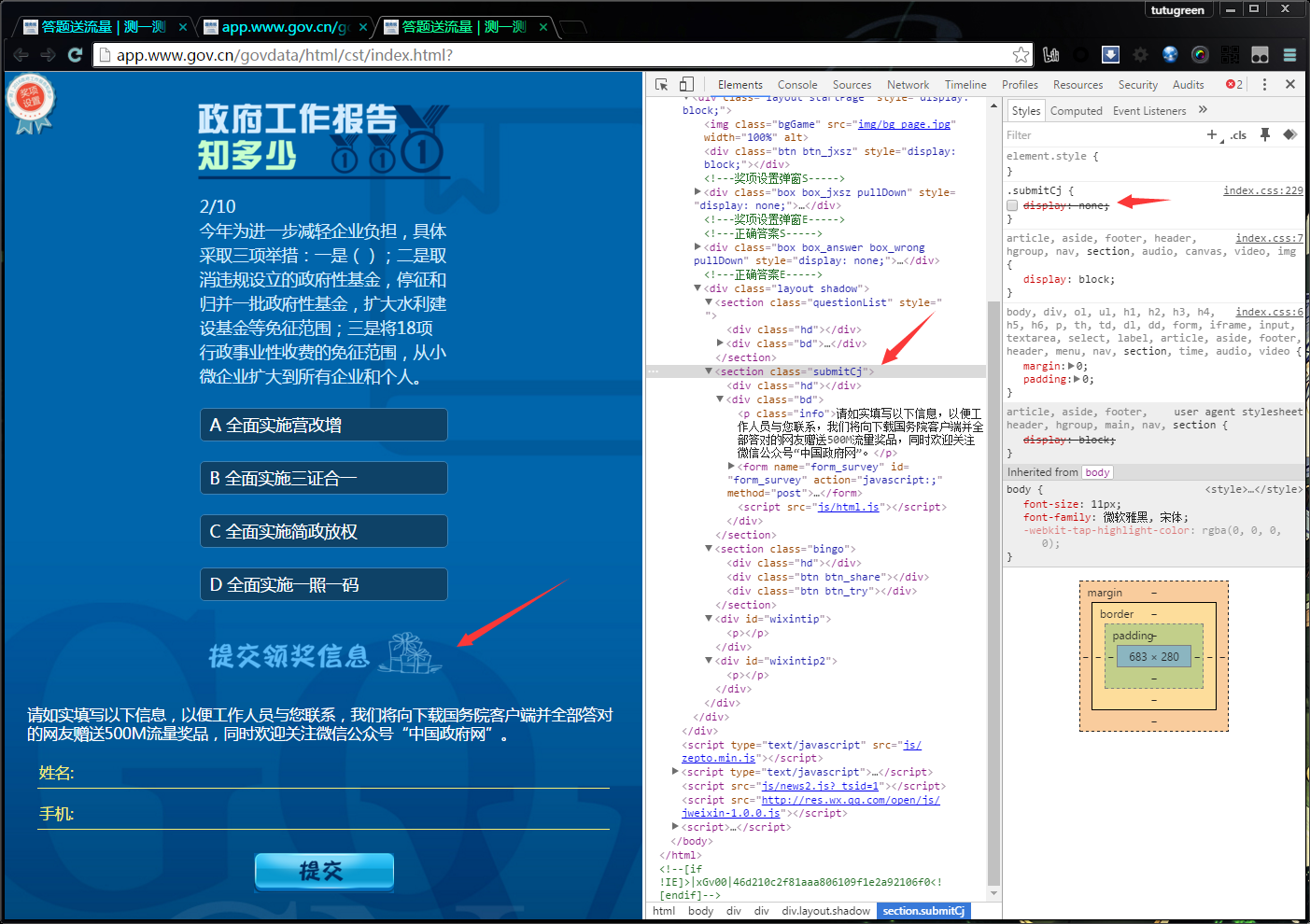Open the QR code extension

click(1230, 55)
